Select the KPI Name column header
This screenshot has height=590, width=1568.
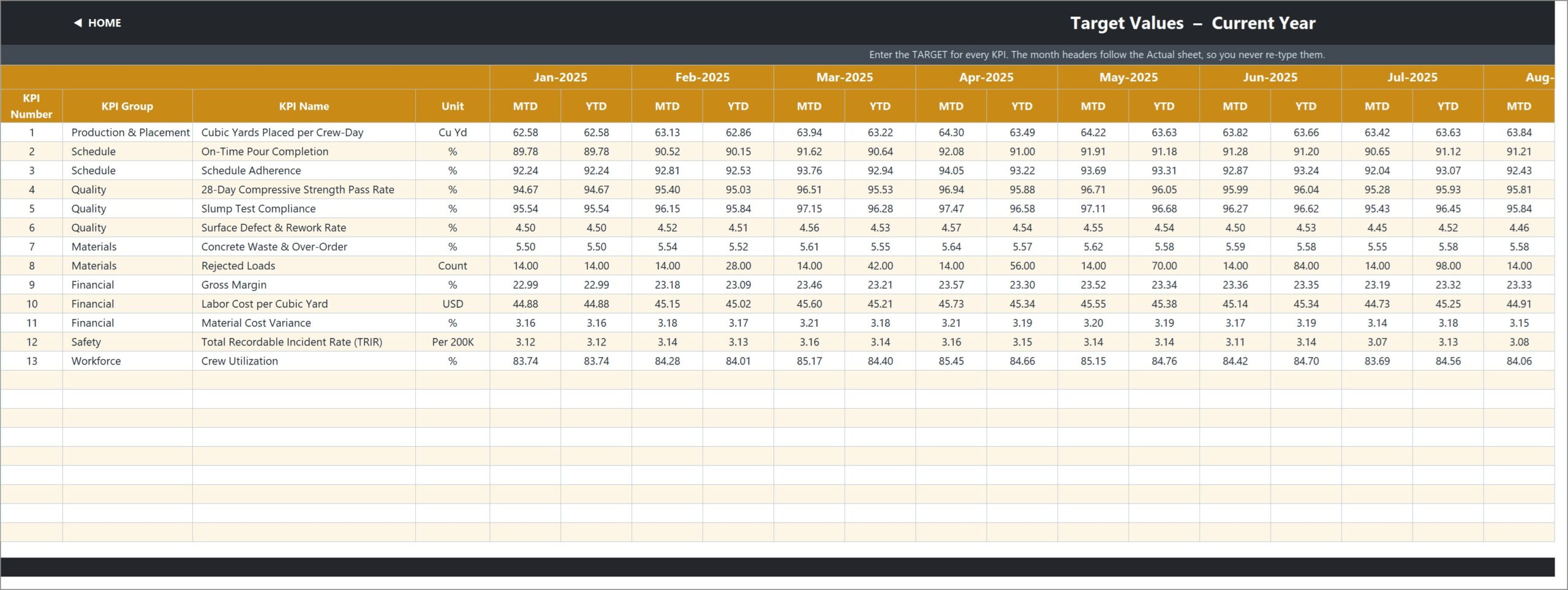pos(304,106)
